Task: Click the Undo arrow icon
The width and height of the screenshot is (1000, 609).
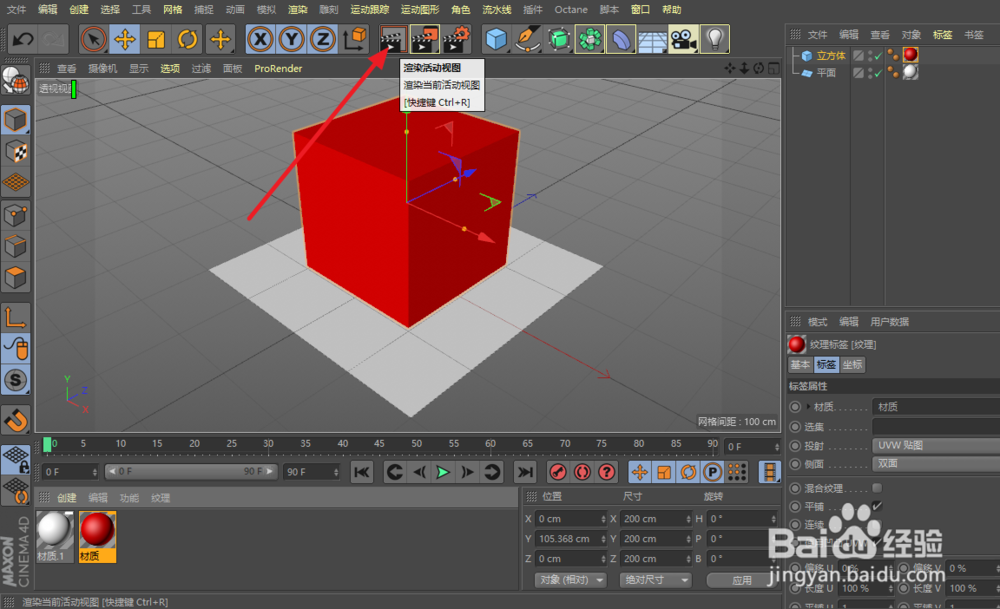Action: tap(23, 40)
